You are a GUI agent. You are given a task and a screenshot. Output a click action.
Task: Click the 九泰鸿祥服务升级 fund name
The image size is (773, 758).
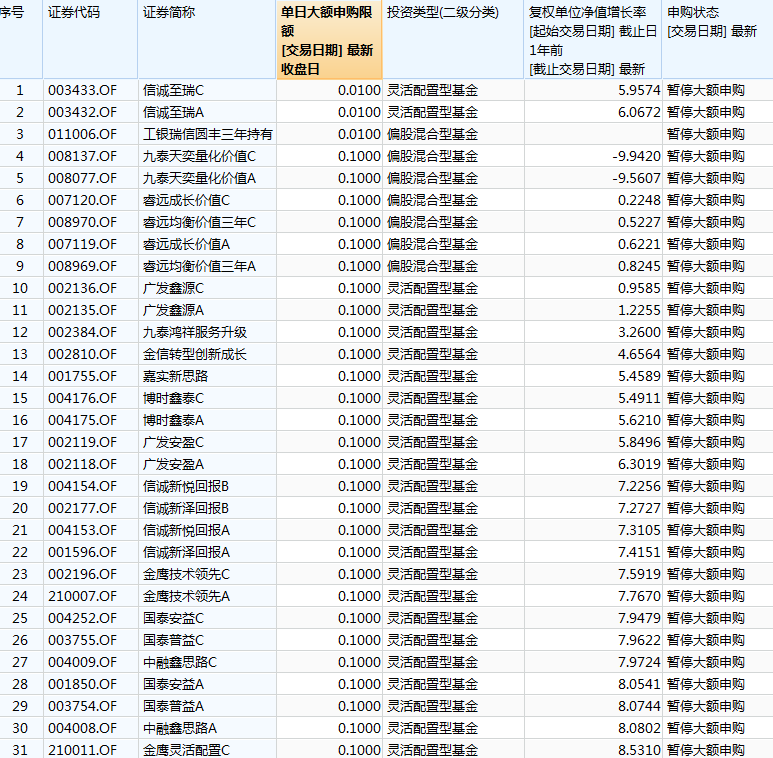click(195, 332)
